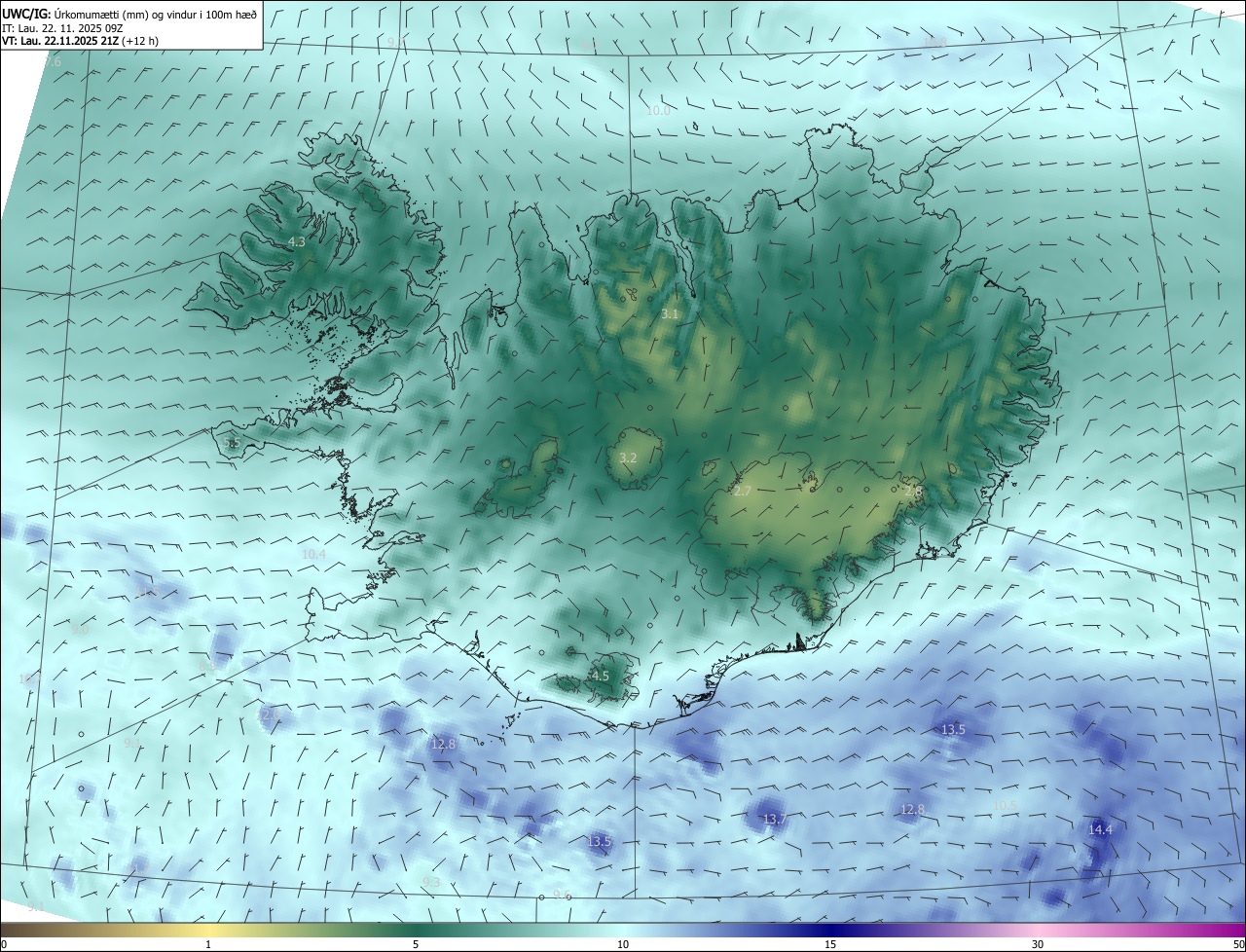This screenshot has height=952, width=1246.
Task: Click the 14.4 value in the southeast sea
Action: pos(1101,829)
